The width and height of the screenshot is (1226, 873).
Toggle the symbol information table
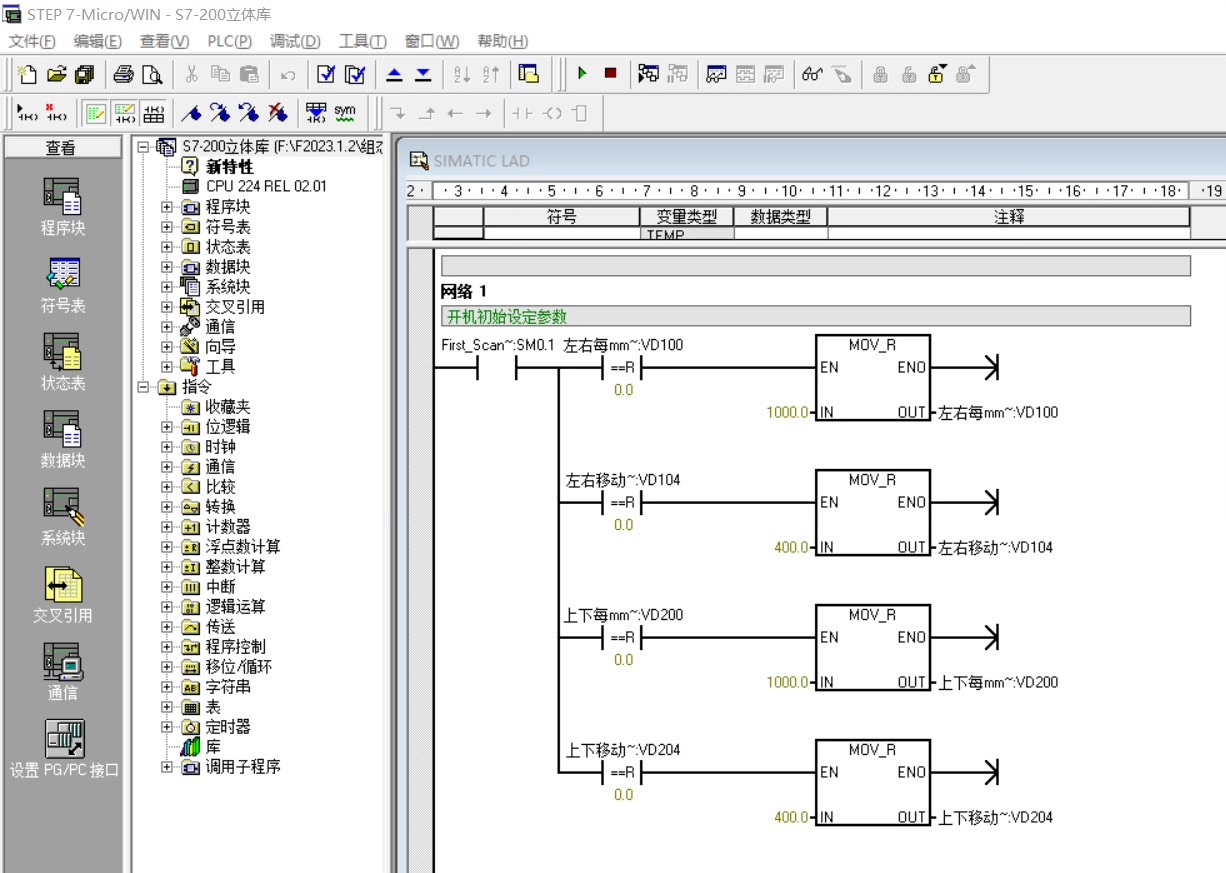click(153, 113)
